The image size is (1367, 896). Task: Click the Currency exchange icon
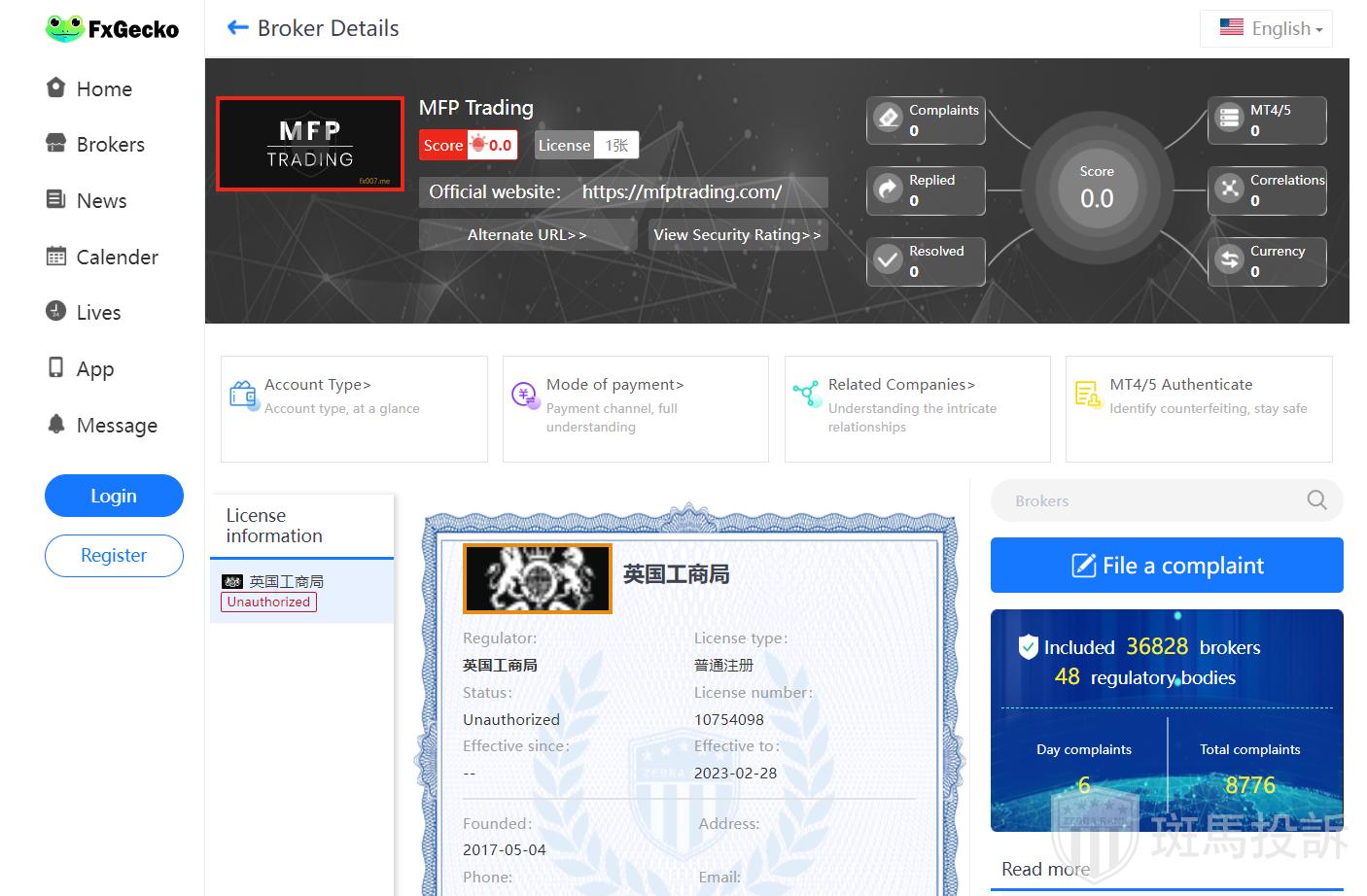(x=1229, y=260)
